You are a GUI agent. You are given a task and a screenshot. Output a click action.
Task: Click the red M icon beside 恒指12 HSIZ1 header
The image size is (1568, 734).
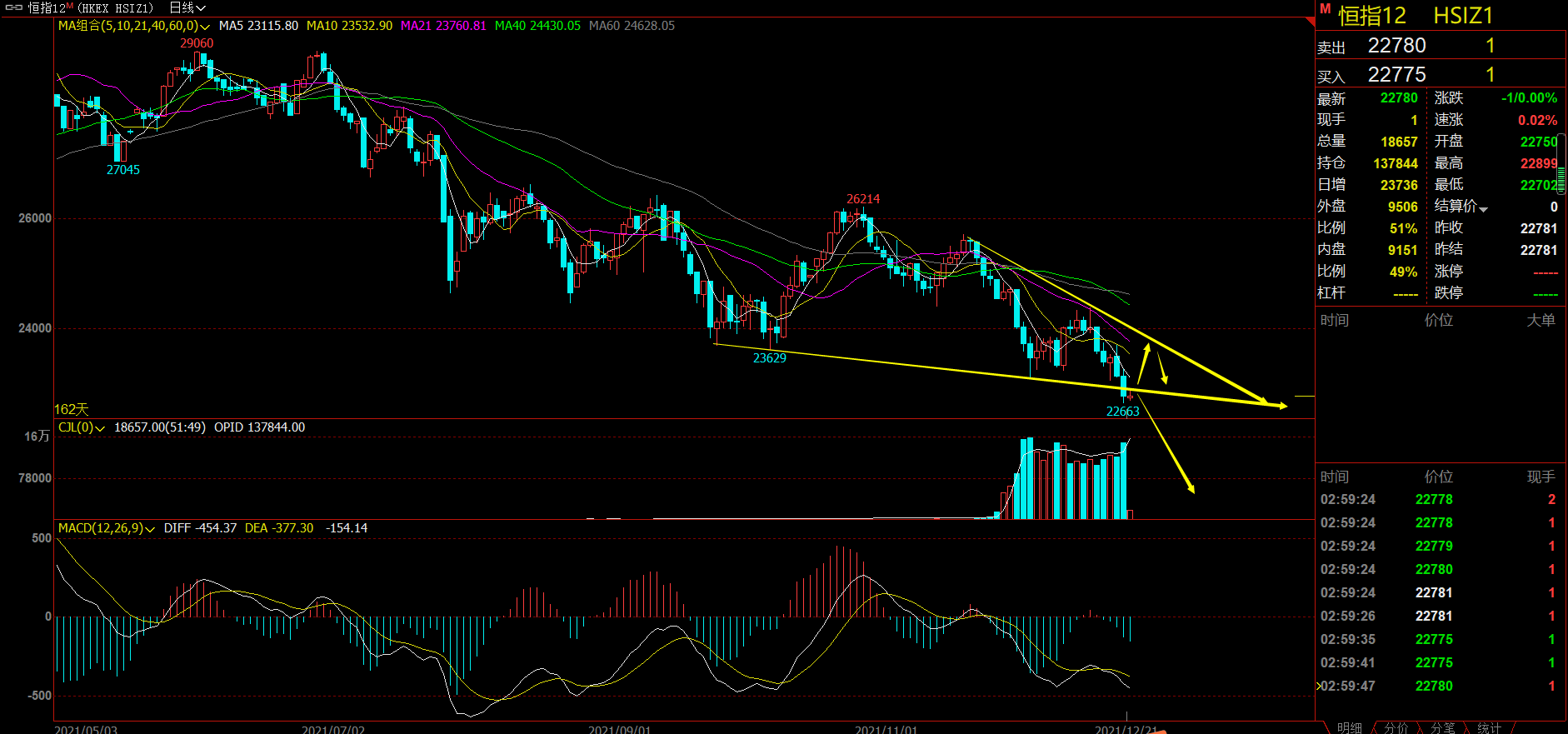[1325, 8]
